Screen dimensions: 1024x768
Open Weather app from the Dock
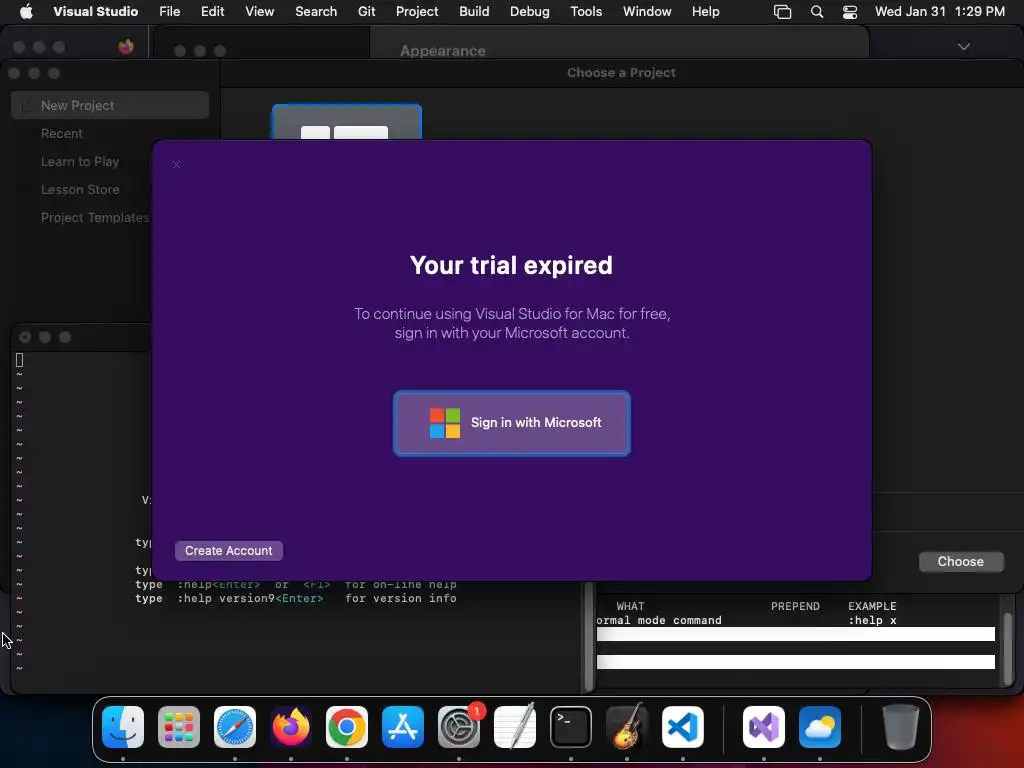(820, 727)
